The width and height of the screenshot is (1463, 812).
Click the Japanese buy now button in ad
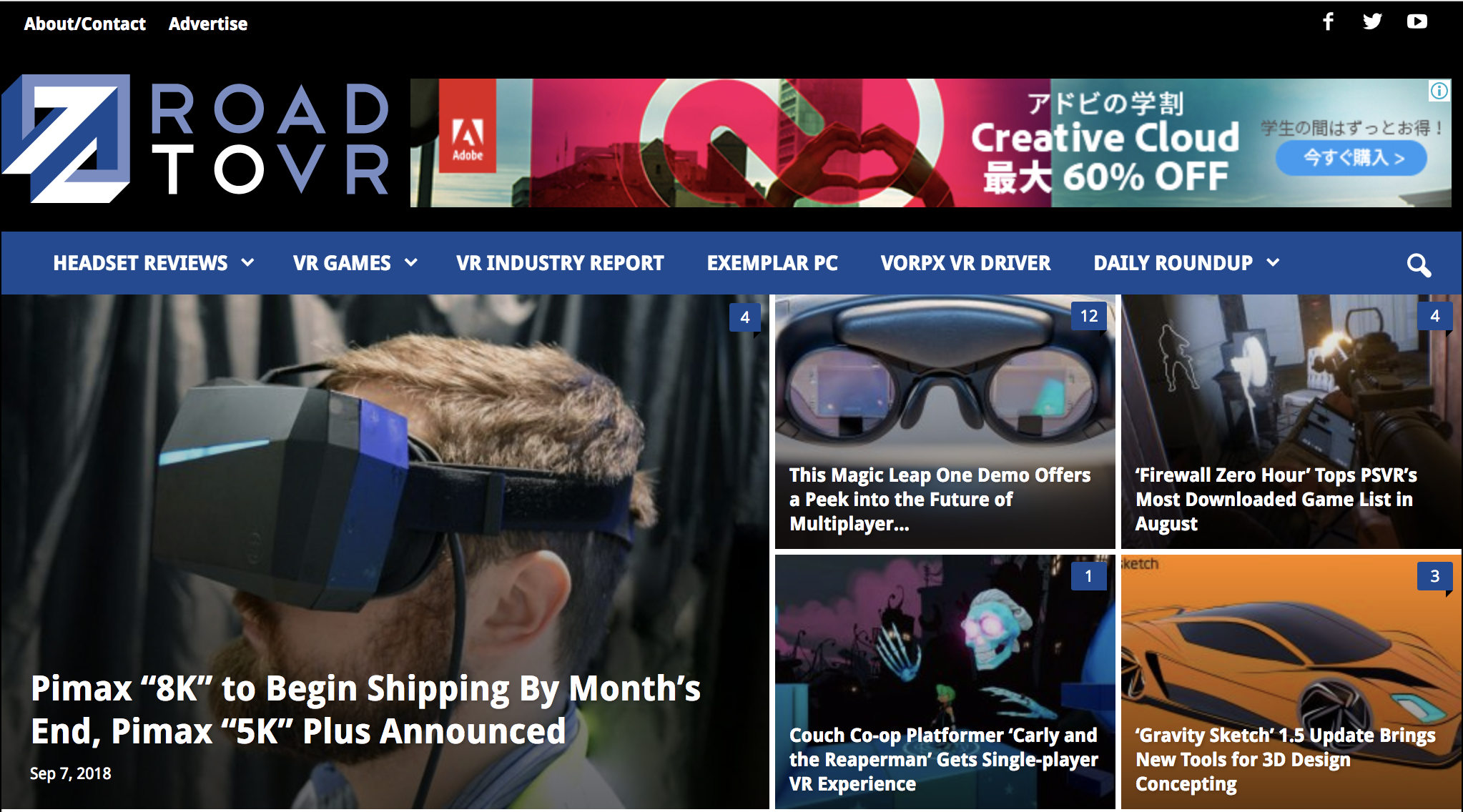[1351, 157]
